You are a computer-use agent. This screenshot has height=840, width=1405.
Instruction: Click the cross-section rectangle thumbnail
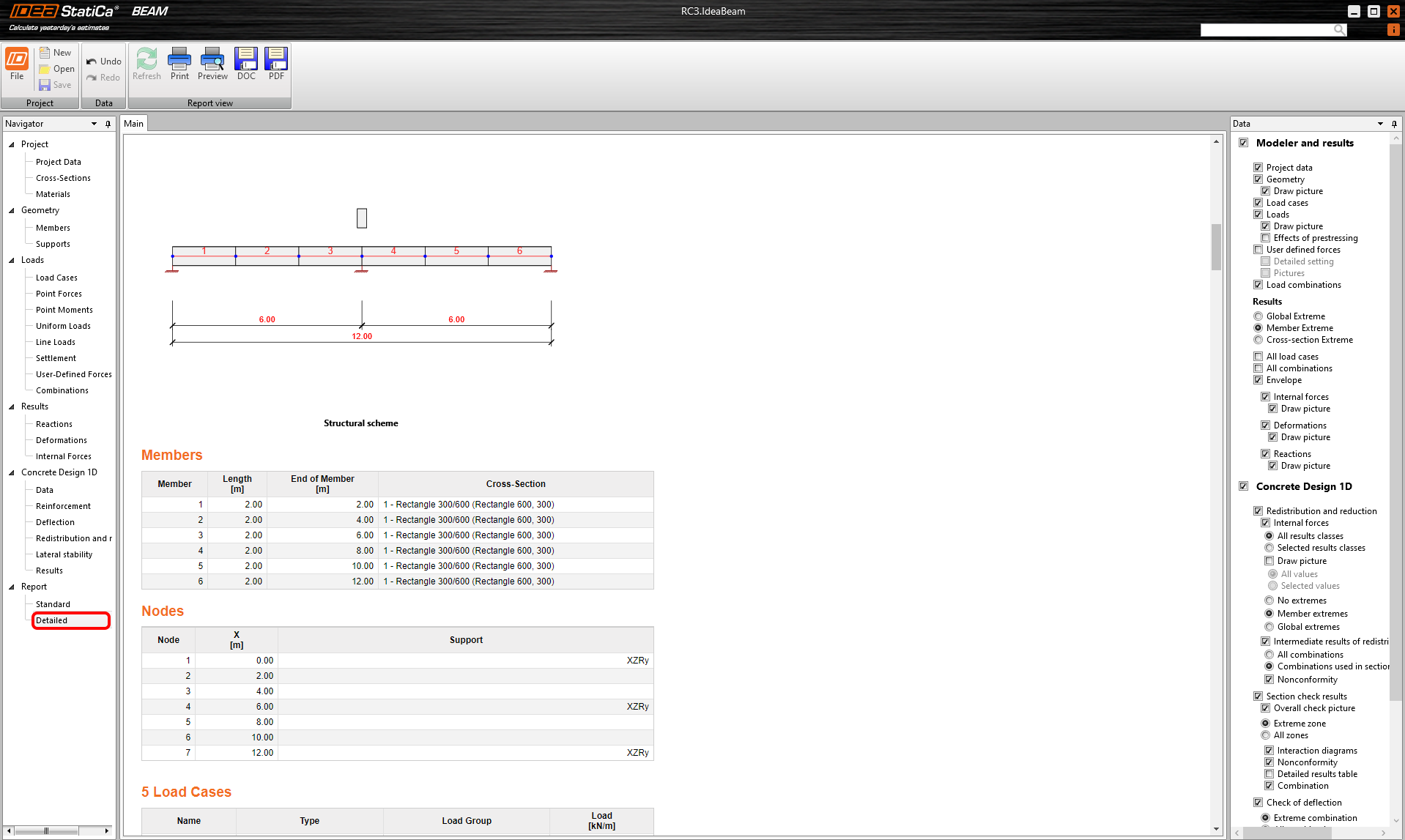tap(362, 218)
